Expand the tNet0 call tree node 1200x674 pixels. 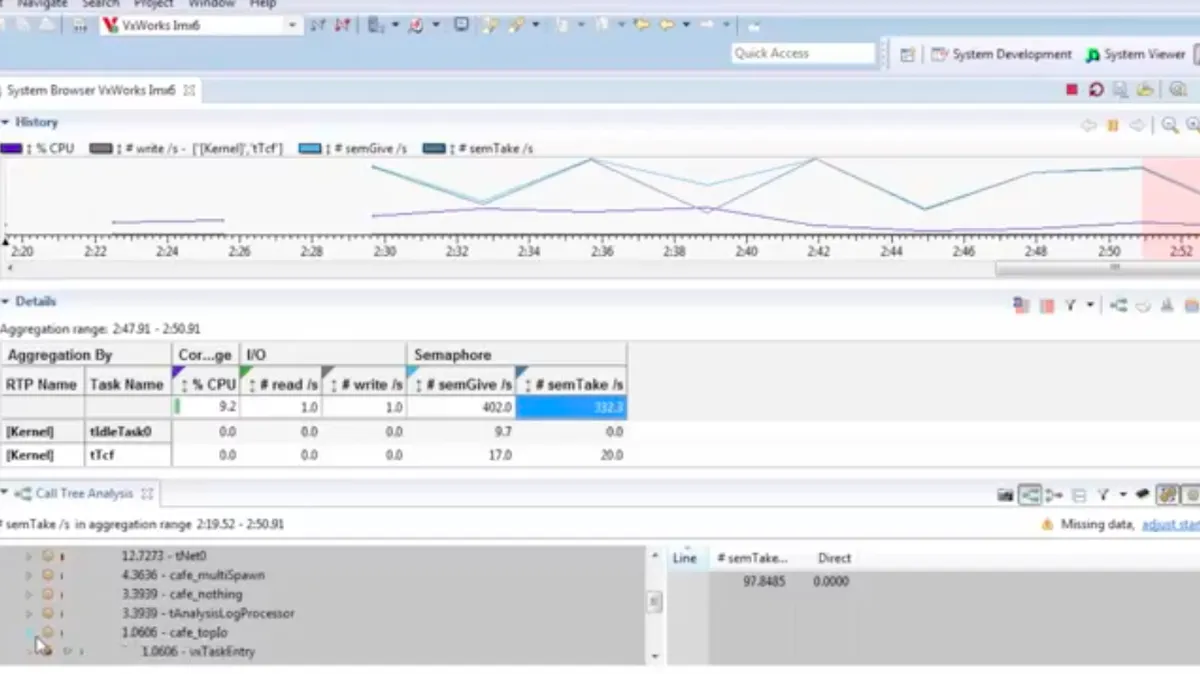tap(28, 556)
